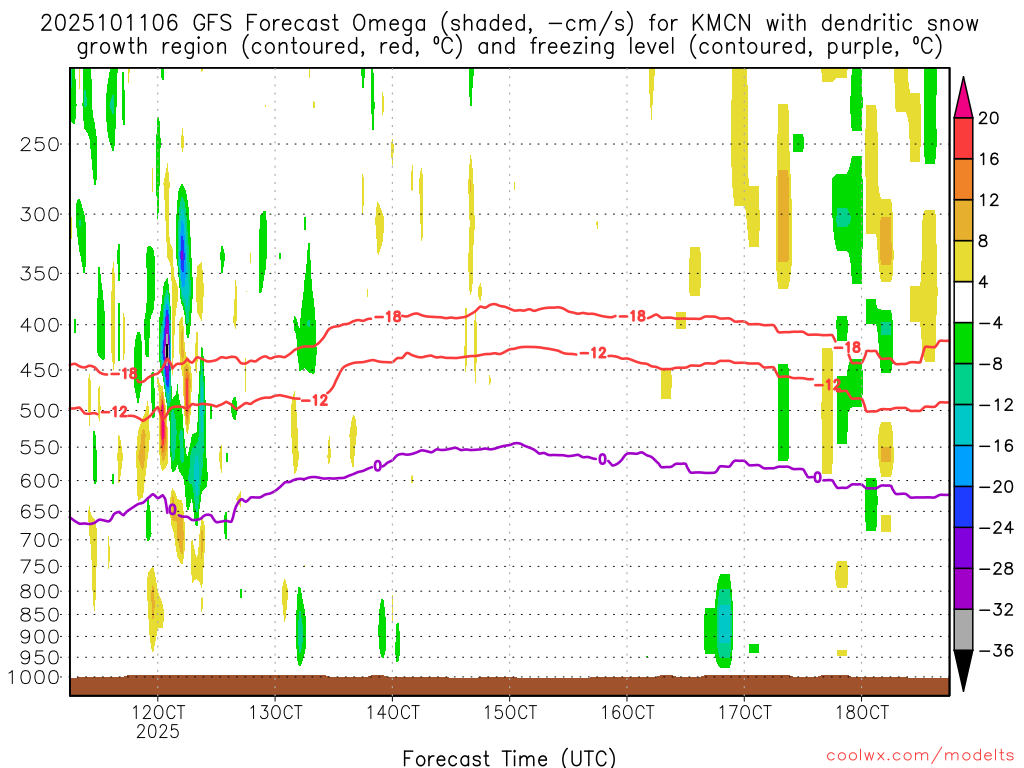Click the 750 pressure level label
Image resolution: width=1024 pixels, height=768 pixels.
(39, 567)
